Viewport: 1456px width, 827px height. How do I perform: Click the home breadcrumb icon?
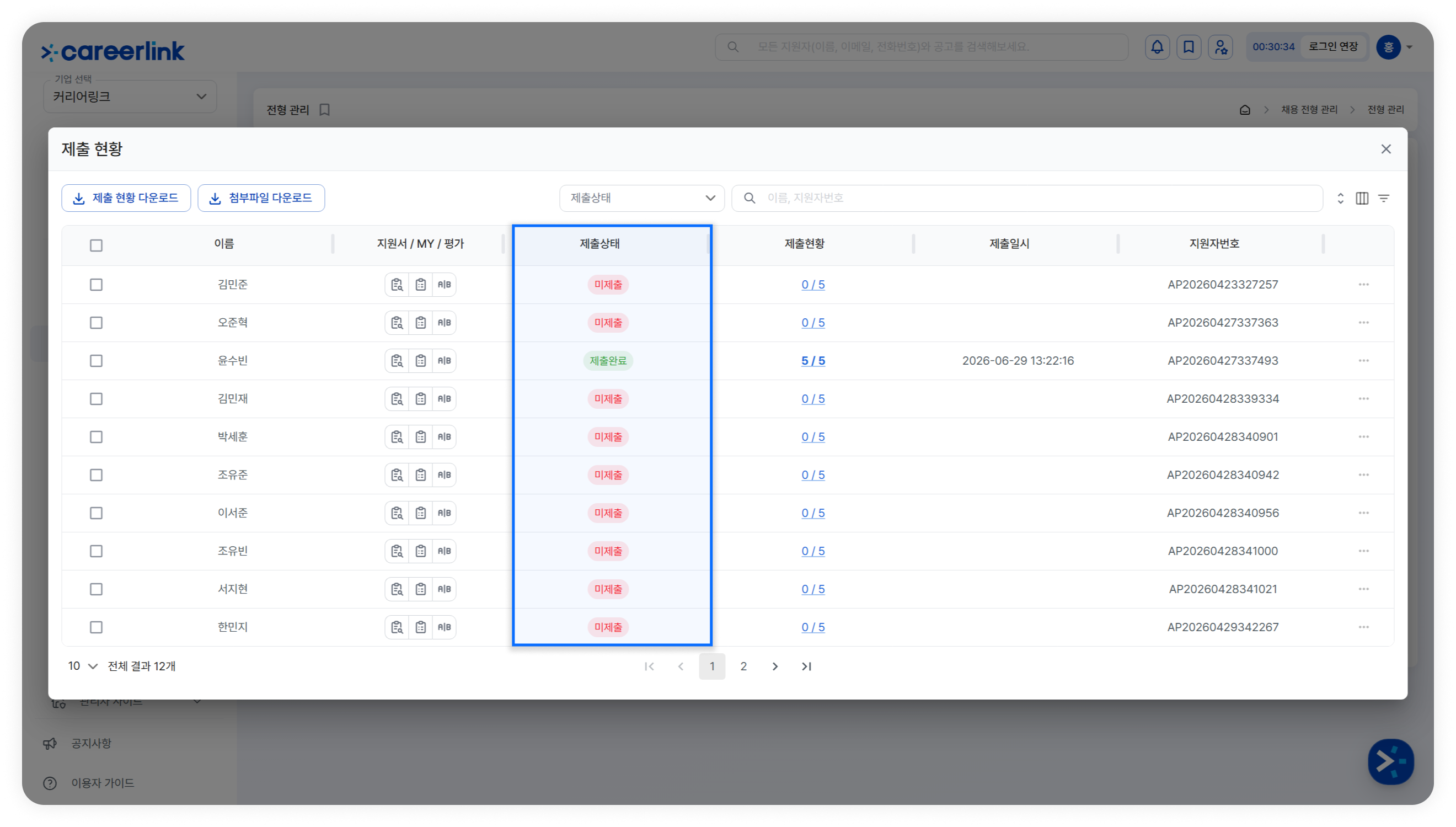point(1244,110)
